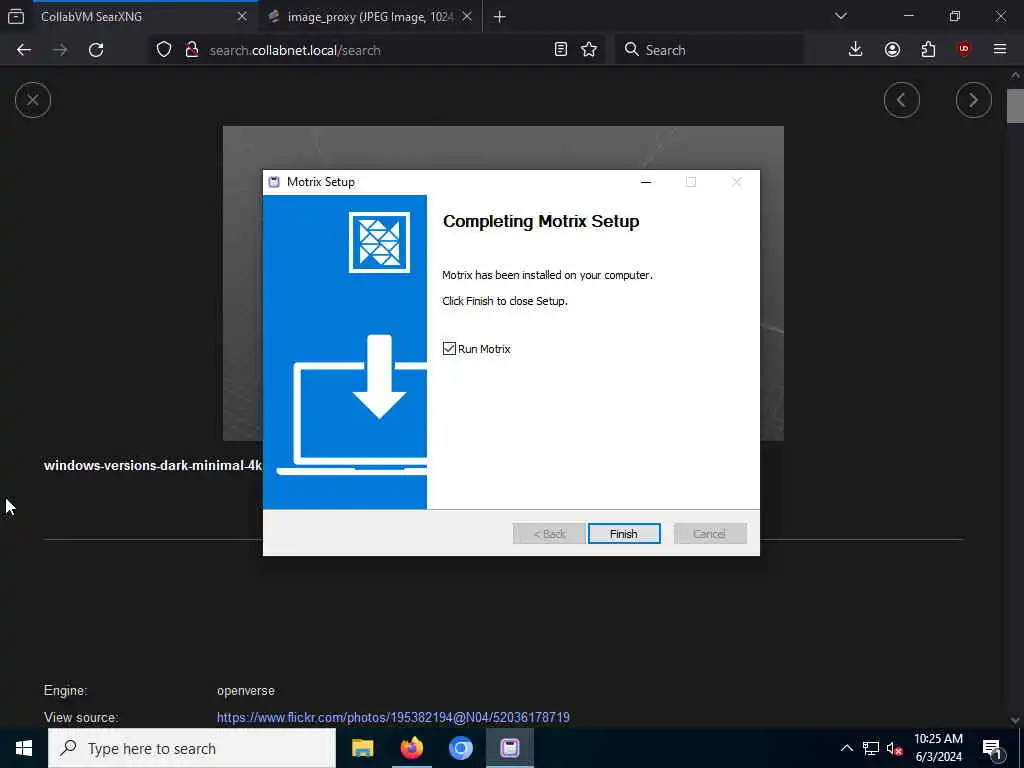This screenshot has height=768, width=1024.
Task: Click the insecure connection lock icon
Action: (x=191, y=50)
